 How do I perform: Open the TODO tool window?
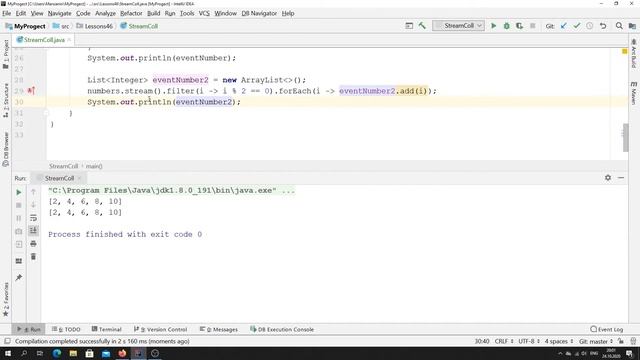pyautogui.click(x=66, y=329)
